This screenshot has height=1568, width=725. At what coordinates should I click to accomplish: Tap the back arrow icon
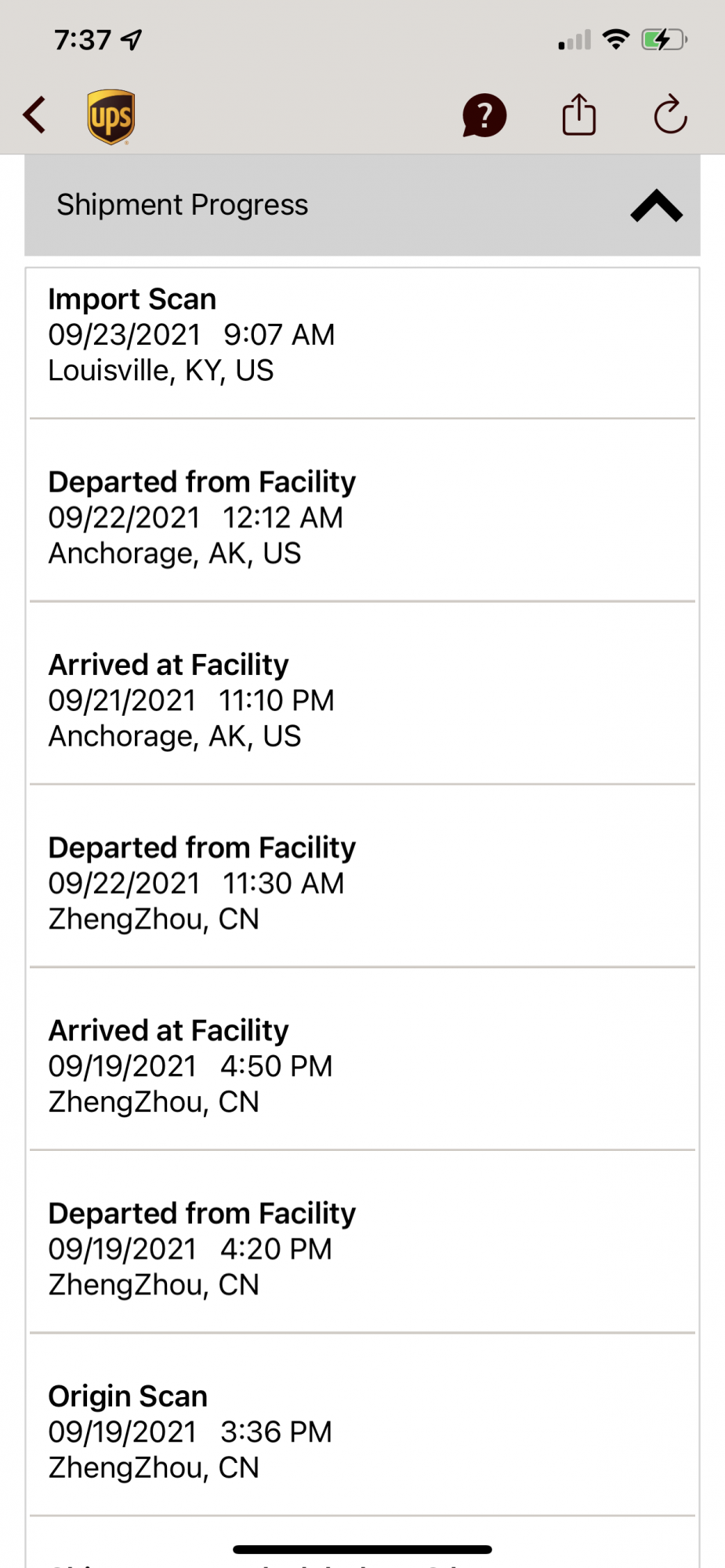[x=34, y=116]
